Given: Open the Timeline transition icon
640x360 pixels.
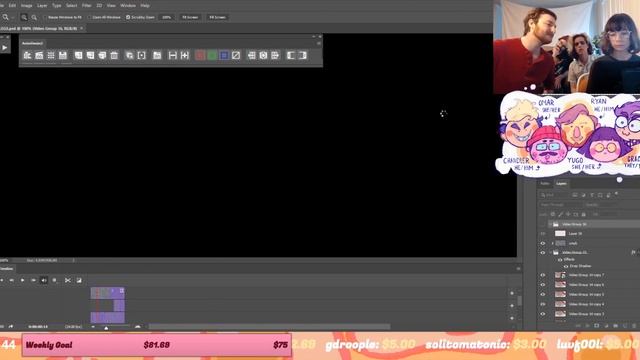Looking at the screenshot, I should click(79, 280).
